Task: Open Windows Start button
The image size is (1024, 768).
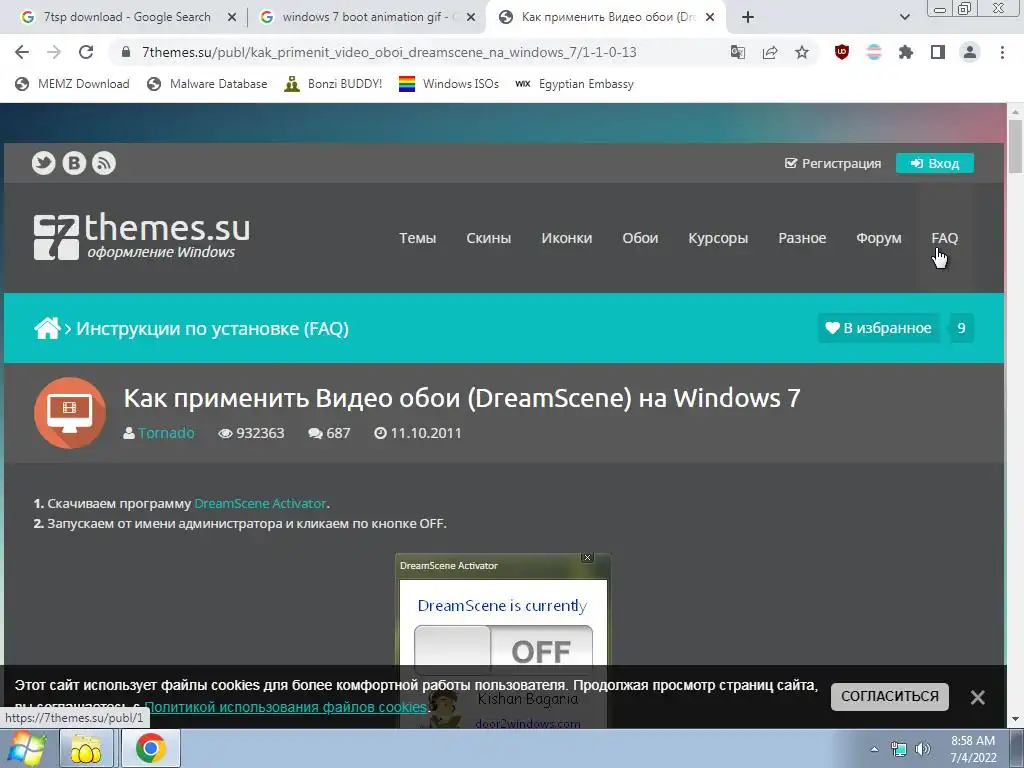Action: tap(26, 748)
